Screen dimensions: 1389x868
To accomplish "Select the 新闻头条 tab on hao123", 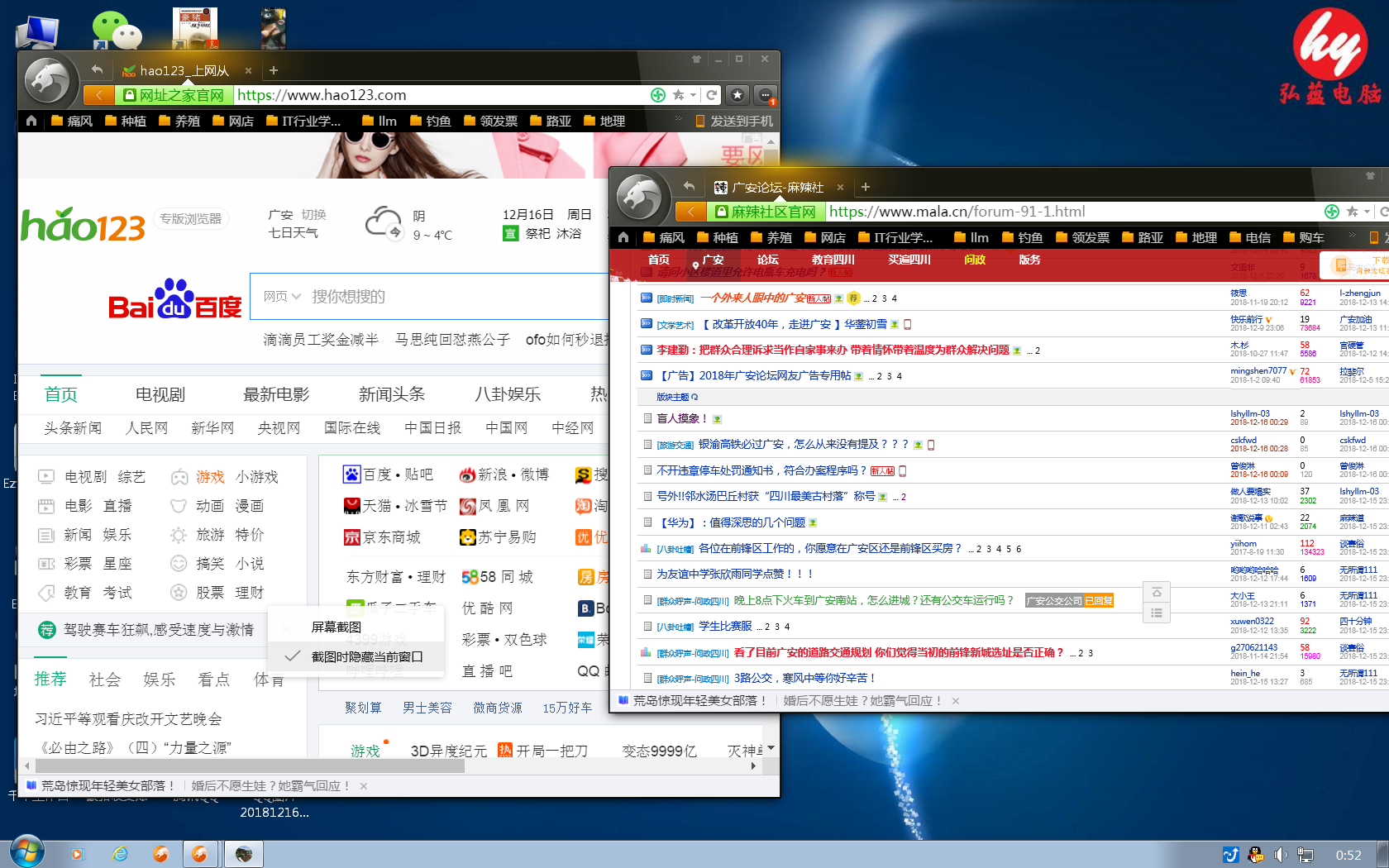I will [392, 394].
